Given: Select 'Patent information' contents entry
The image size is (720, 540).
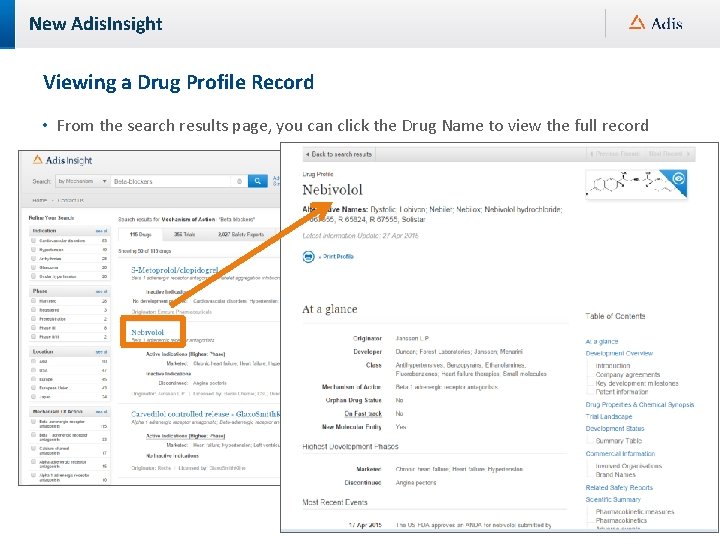Looking at the screenshot, I should pos(622,392).
